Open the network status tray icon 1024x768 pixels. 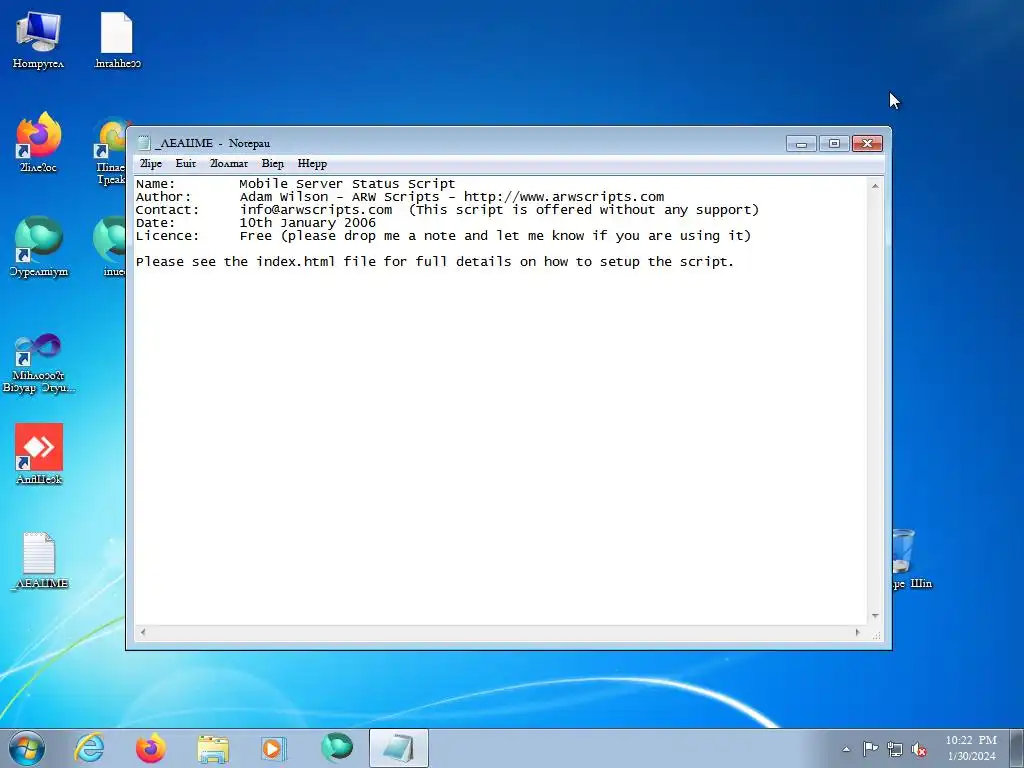coord(895,749)
